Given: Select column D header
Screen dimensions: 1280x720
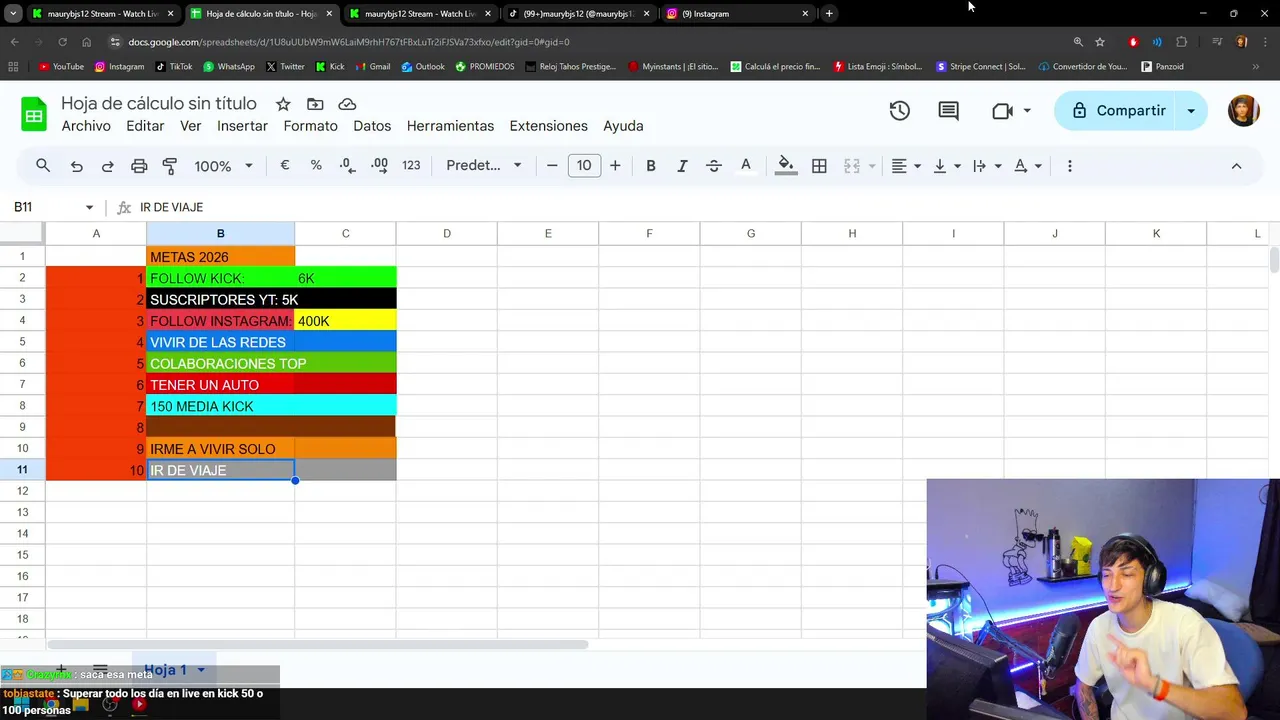Looking at the screenshot, I should [447, 233].
